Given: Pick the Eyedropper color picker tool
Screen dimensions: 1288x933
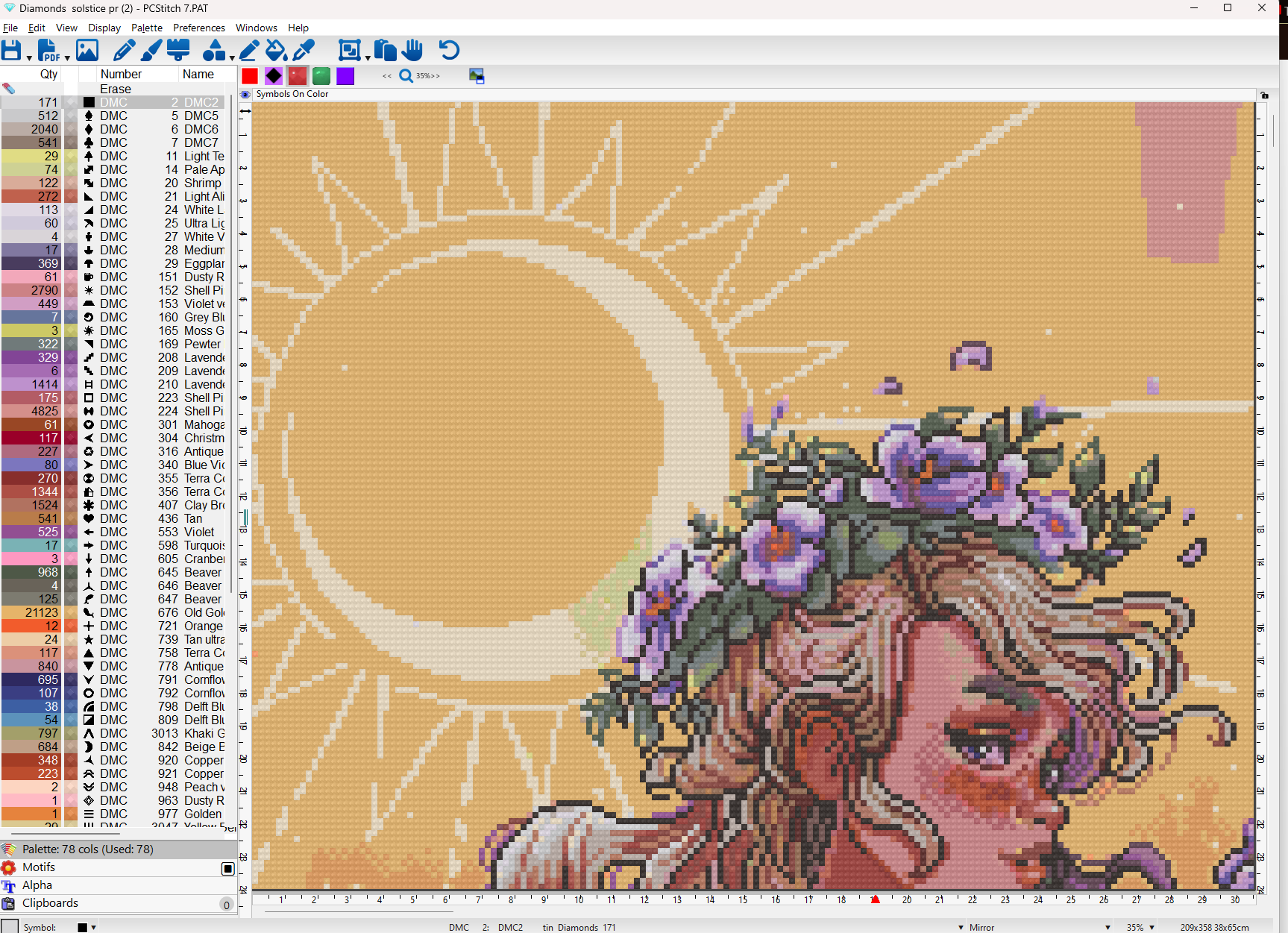Looking at the screenshot, I should point(304,51).
